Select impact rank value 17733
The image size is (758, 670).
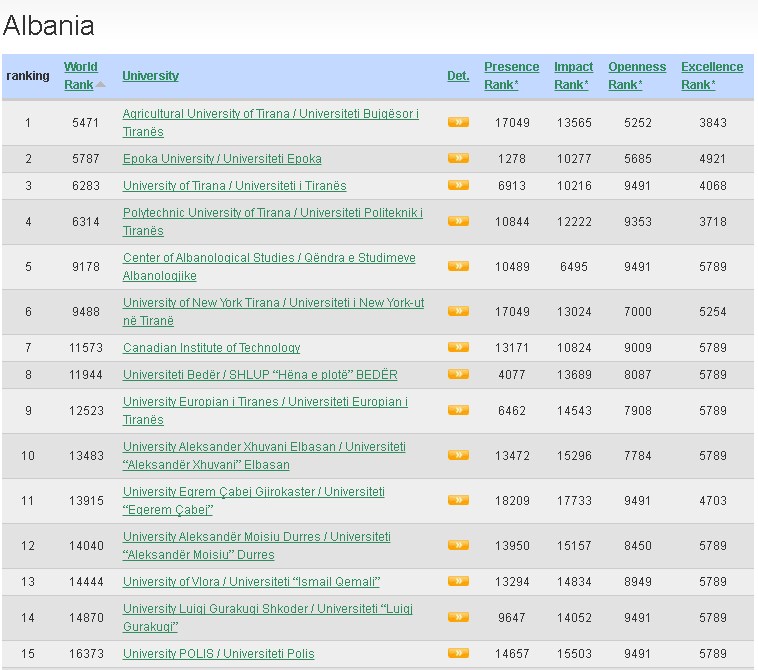coord(574,500)
